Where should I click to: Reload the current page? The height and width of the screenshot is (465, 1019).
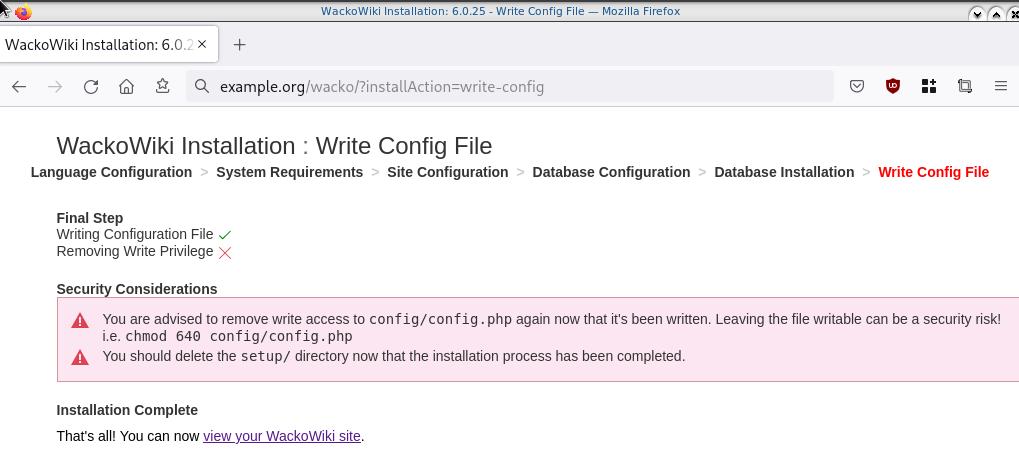click(x=91, y=87)
